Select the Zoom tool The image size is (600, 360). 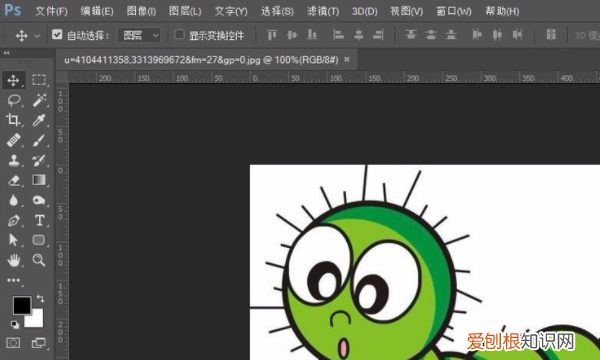[x=39, y=260]
